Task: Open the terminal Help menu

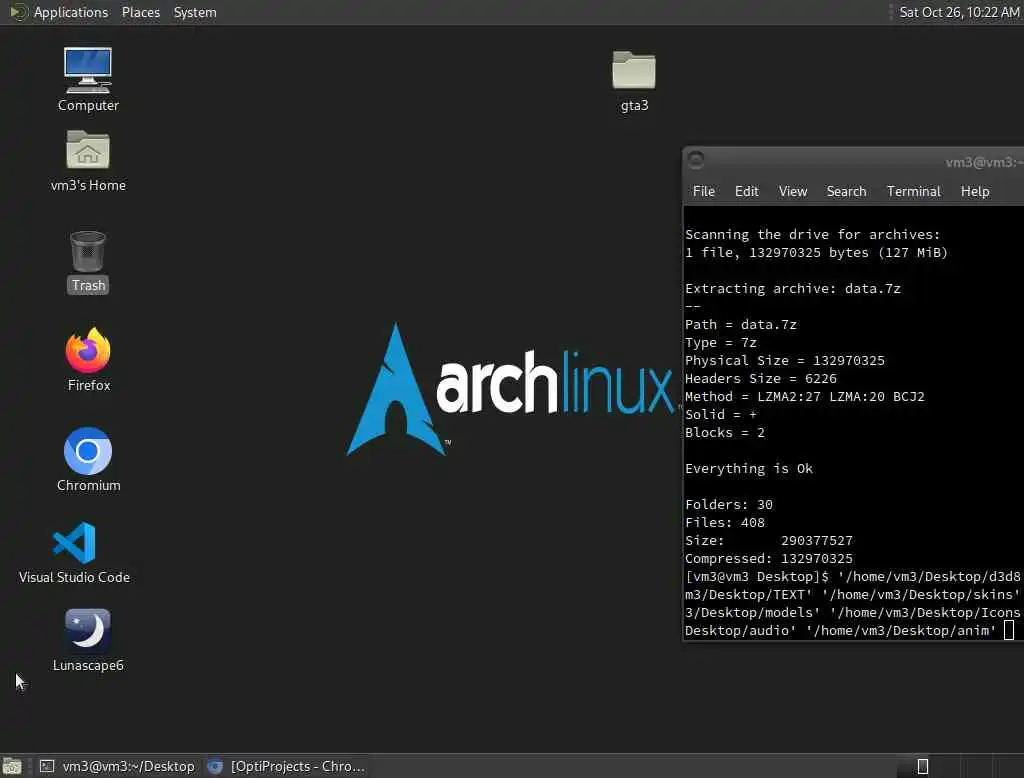Action: click(x=975, y=191)
